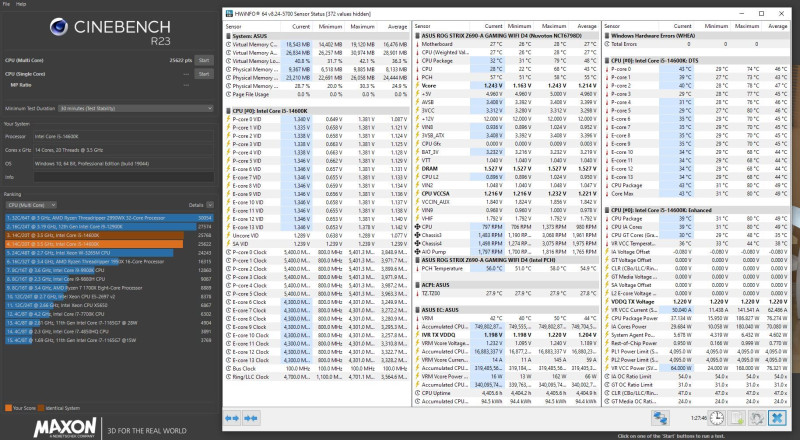Select the Xeon W-3265M ranking row

pos(109,253)
